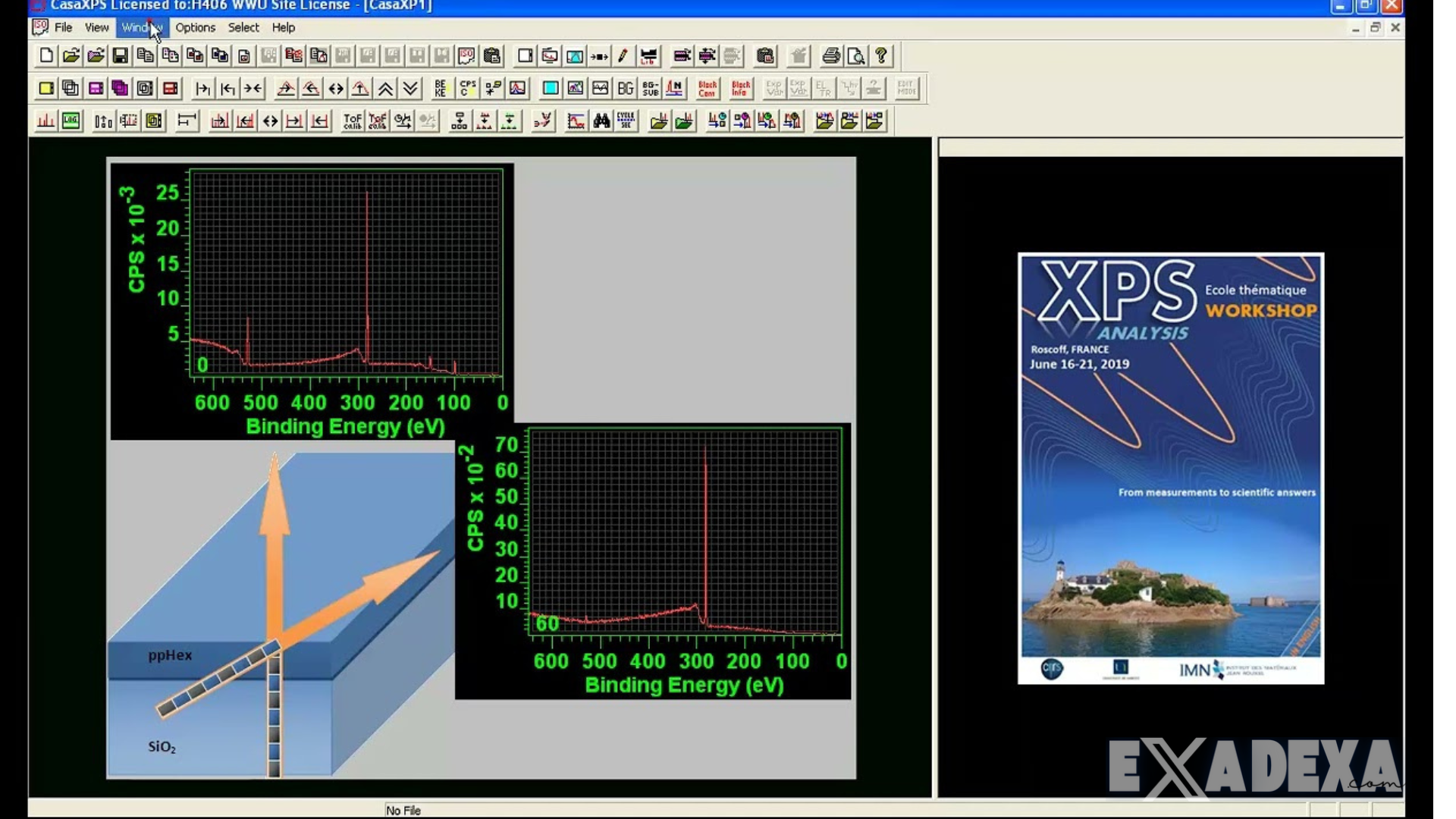Viewport: 1456px width, 819px height.
Task: Open the ToF calib calibration tool
Action: tap(351, 121)
